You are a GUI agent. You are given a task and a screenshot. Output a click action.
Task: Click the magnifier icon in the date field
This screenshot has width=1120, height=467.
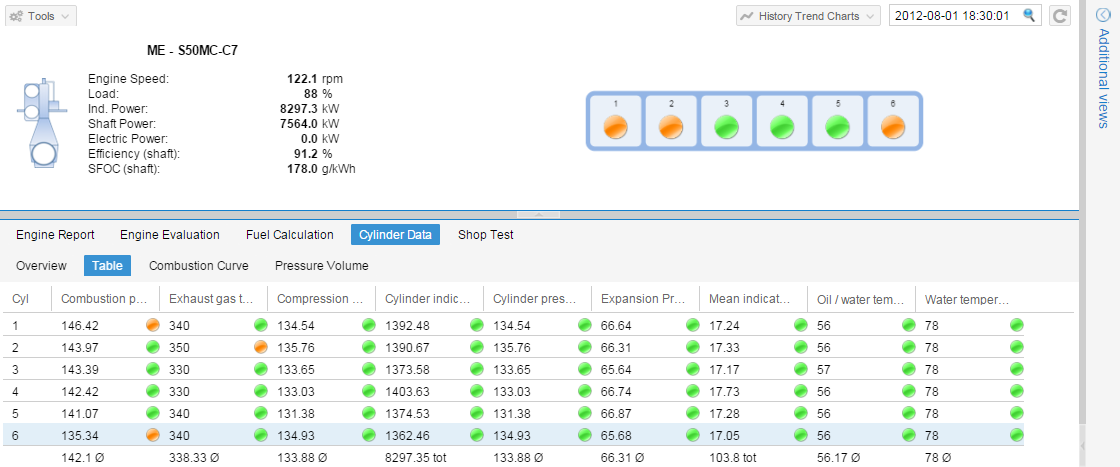(1030, 16)
